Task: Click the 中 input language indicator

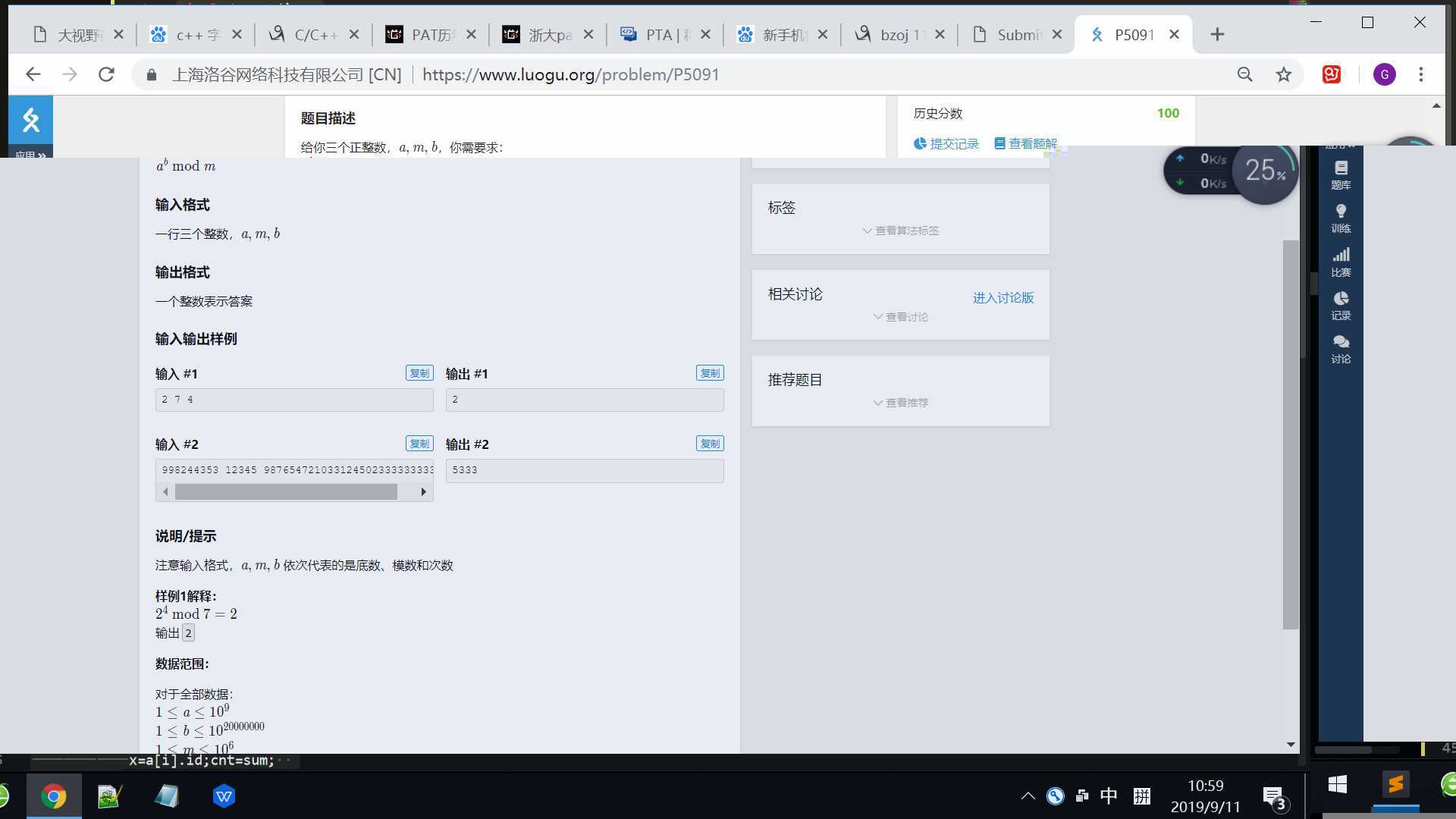Action: [1109, 796]
